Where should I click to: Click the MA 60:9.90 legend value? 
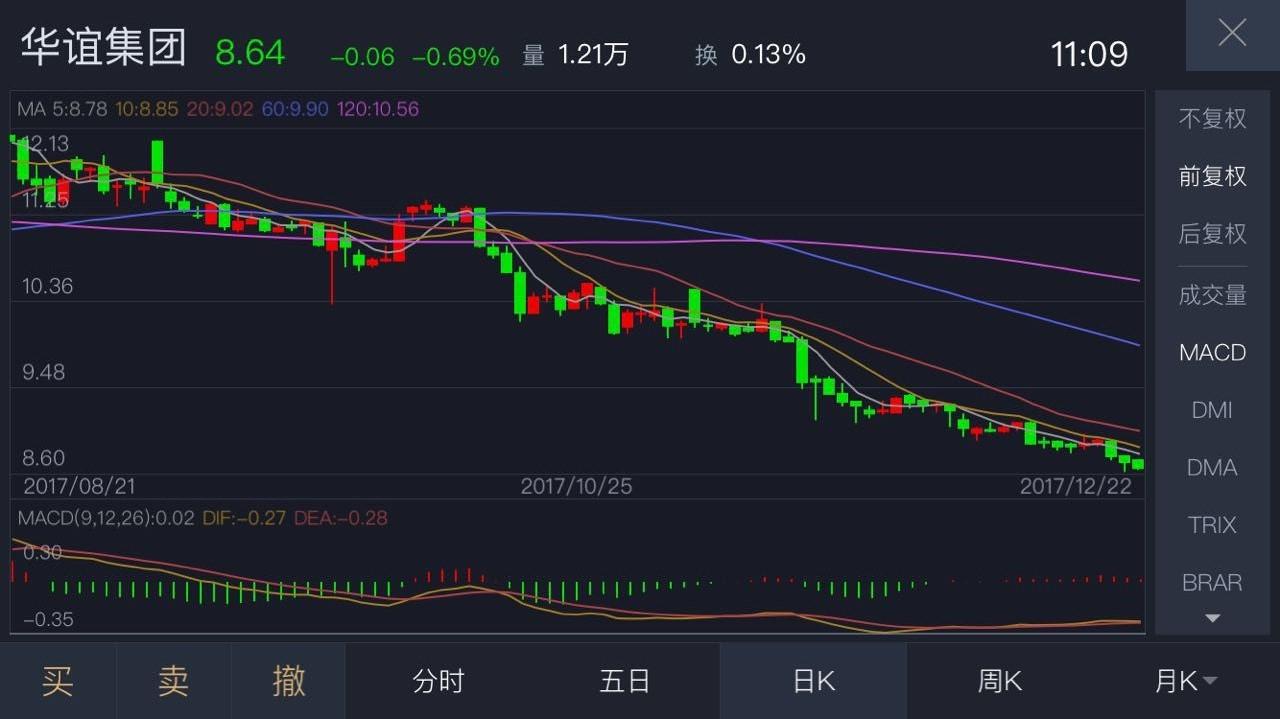coord(295,109)
